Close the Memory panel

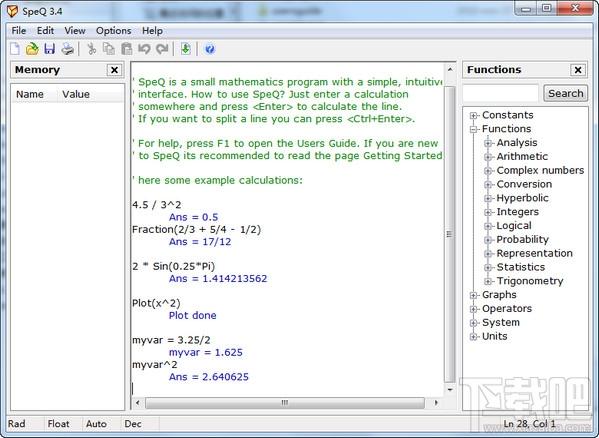point(114,70)
